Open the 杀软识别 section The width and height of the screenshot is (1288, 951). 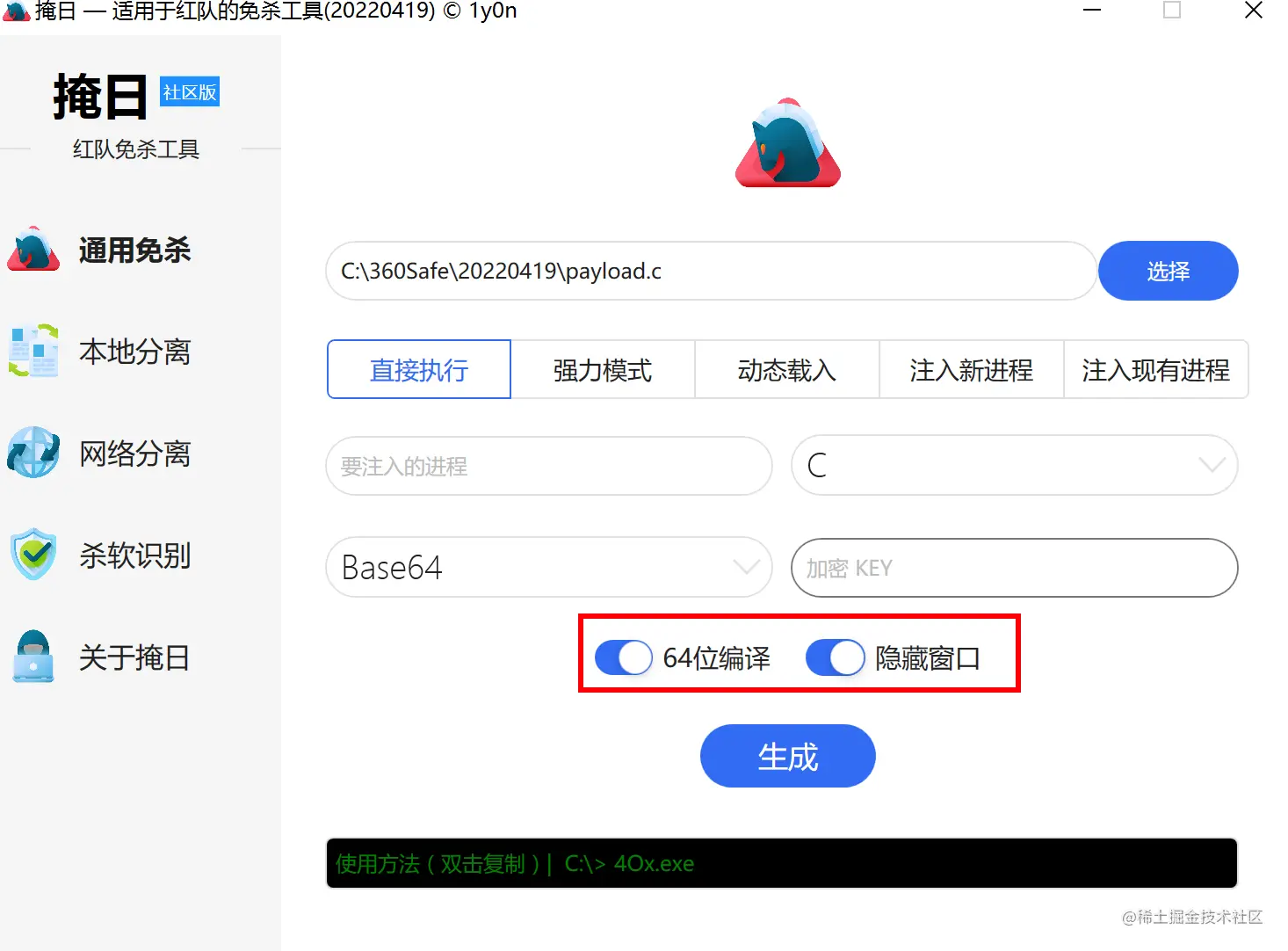[134, 555]
